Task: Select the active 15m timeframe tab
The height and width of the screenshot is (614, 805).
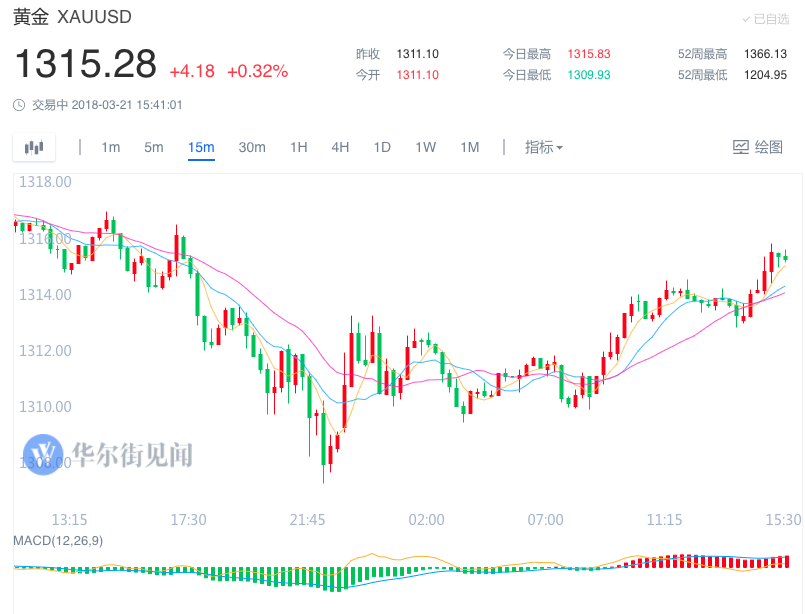Action: point(201,147)
